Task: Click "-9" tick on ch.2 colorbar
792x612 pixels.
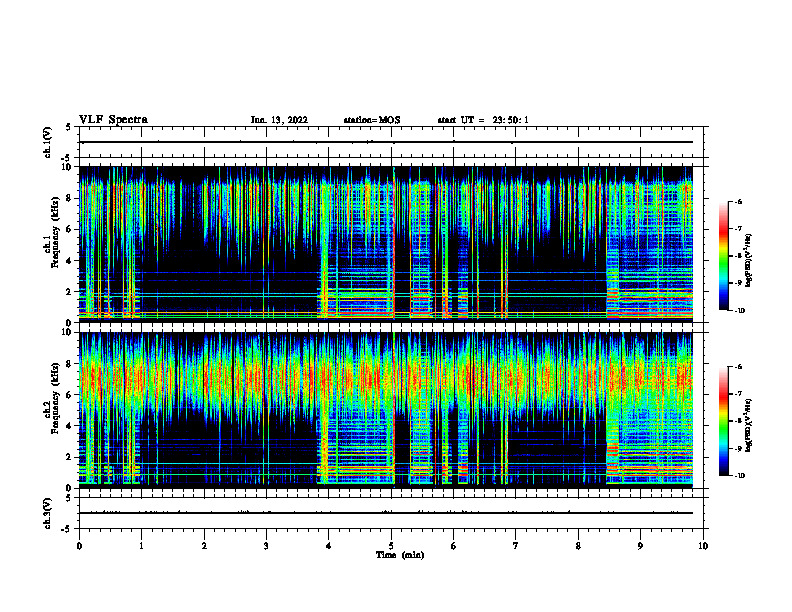Action: click(x=738, y=448)
